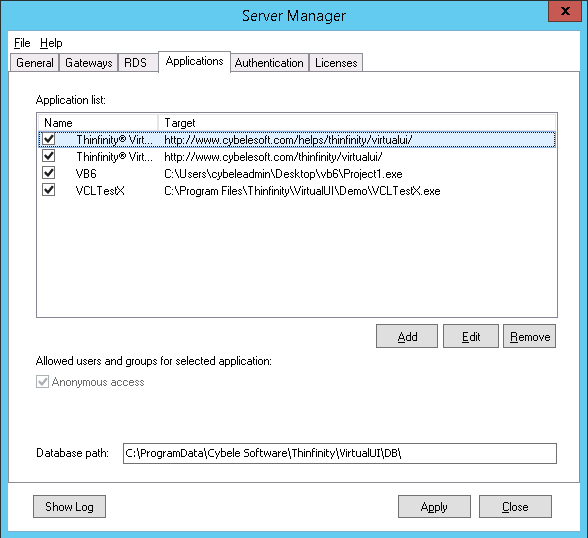Click the Edit button
Image resolution: width=588 pixels, height=538 pixels.
[471, 336]
